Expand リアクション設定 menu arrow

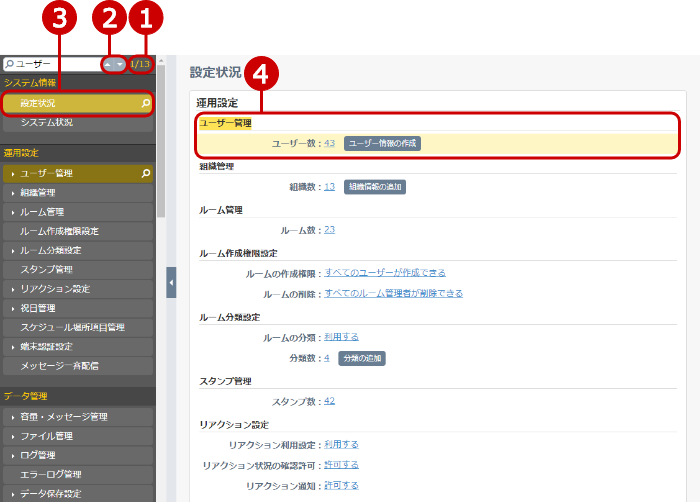(x=13, y=289)
